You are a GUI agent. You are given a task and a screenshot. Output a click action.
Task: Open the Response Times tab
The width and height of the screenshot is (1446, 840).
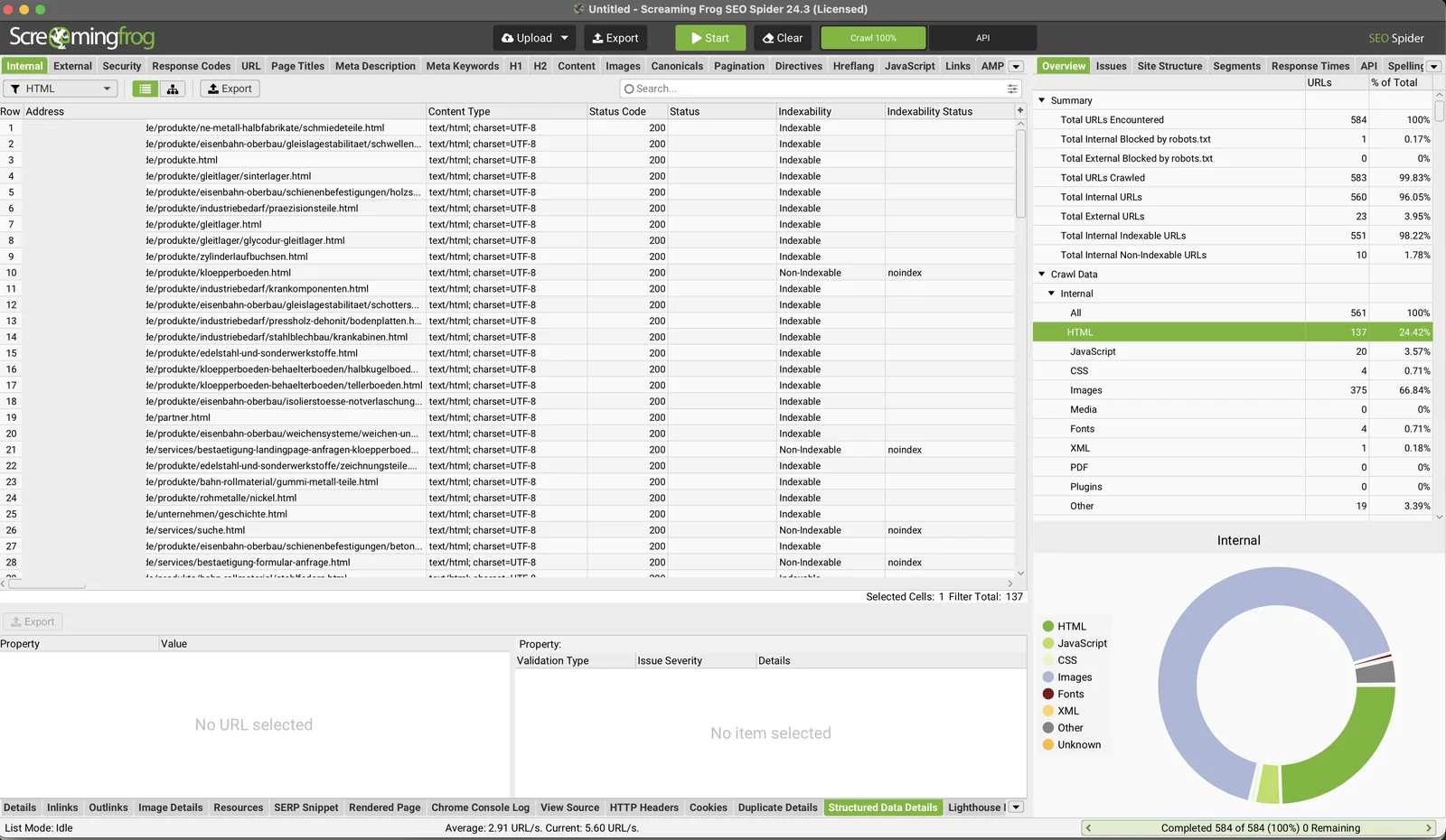pos(1310,66)
